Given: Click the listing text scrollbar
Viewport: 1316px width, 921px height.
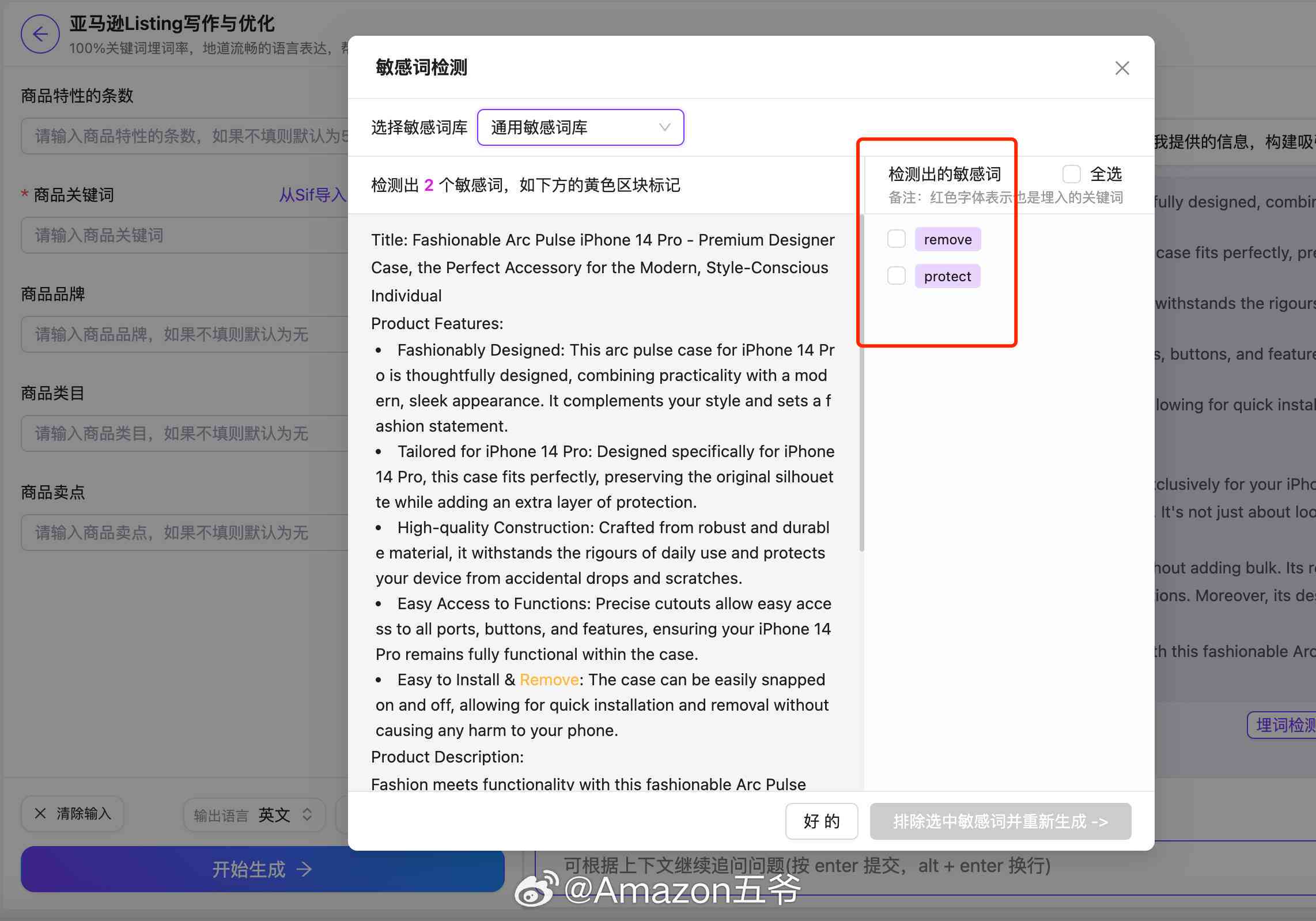Looking at the screenshot, I should (x=861, y=383).
